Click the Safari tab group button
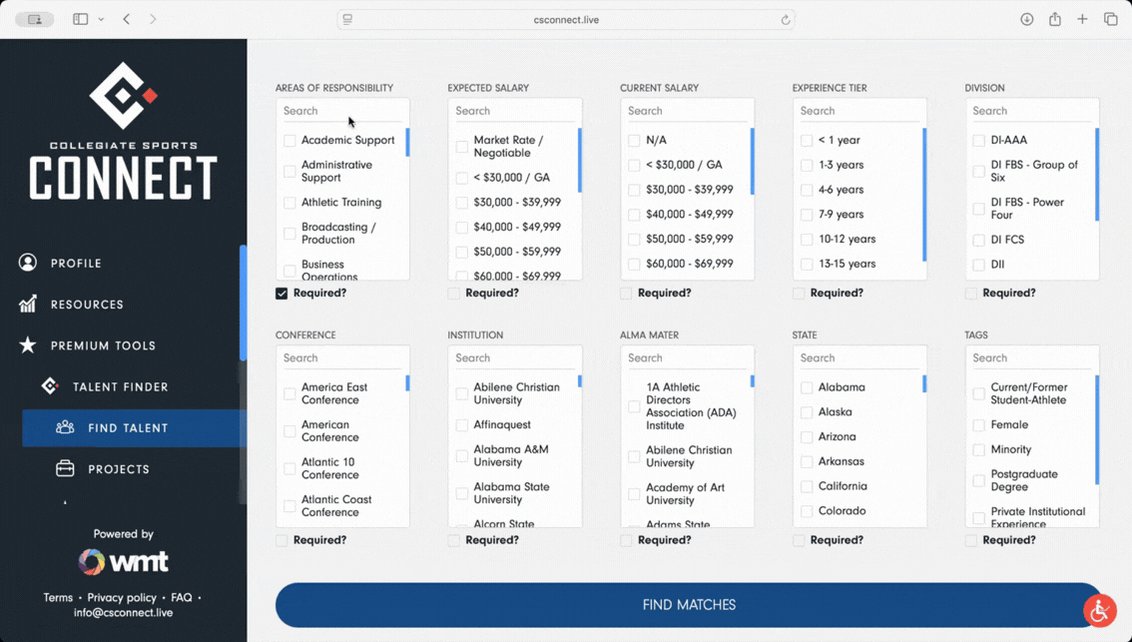The height and width of the screenshot is (642, 1132). [x=35, y=19]
